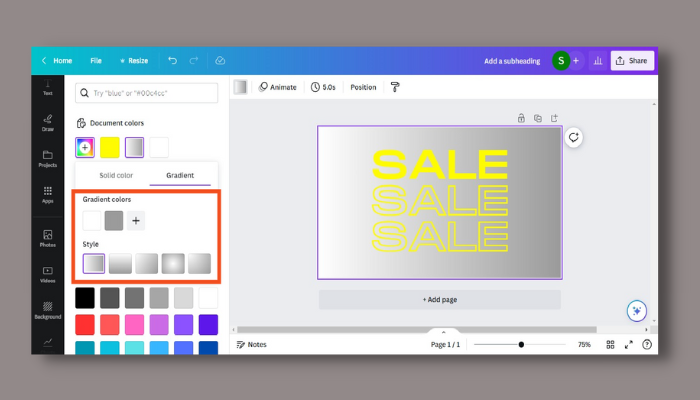Viewport: 700px width, 400px height.
Task: Click the Add a subheading title text
Action: pos(512,61)
